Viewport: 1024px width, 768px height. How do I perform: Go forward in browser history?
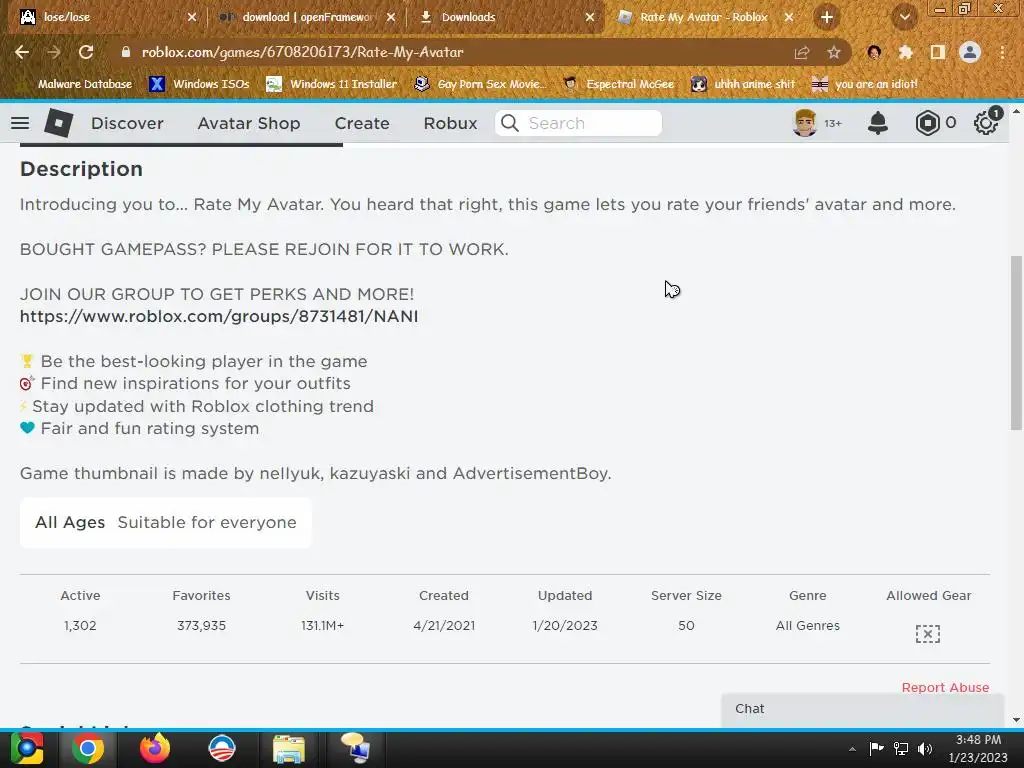click(54, 52)
